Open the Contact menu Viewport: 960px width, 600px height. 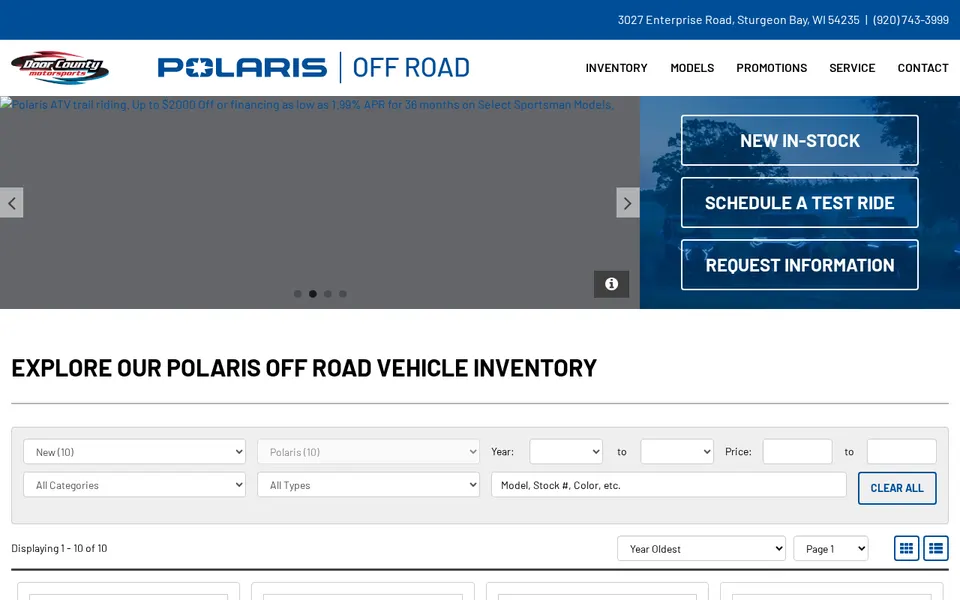click(923, 68)
